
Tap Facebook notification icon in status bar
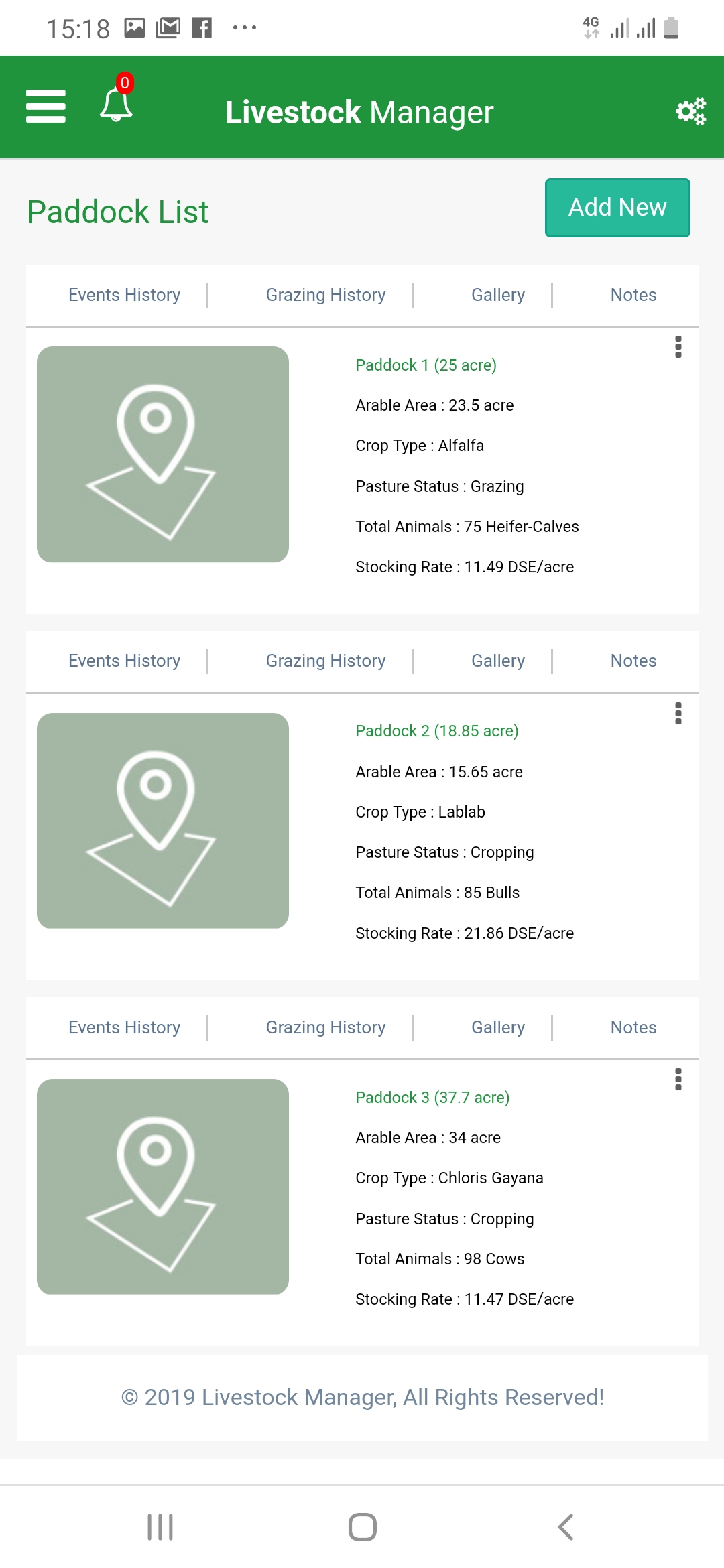tap(202, 27)
